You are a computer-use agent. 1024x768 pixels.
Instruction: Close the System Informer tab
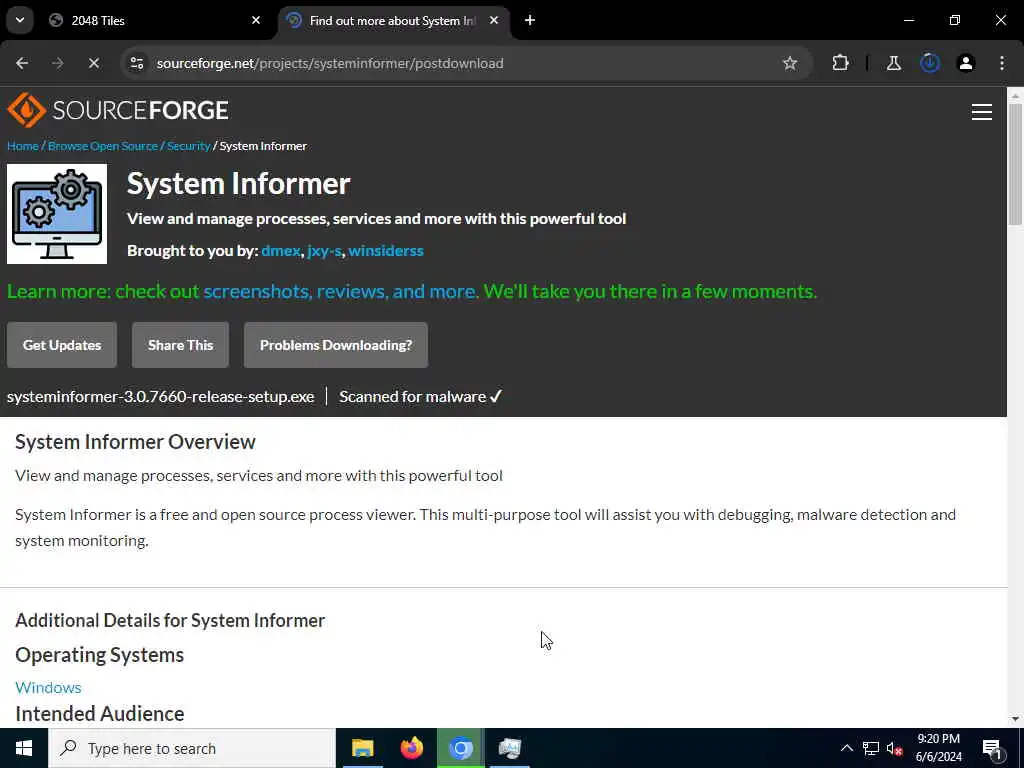[494, 20]
